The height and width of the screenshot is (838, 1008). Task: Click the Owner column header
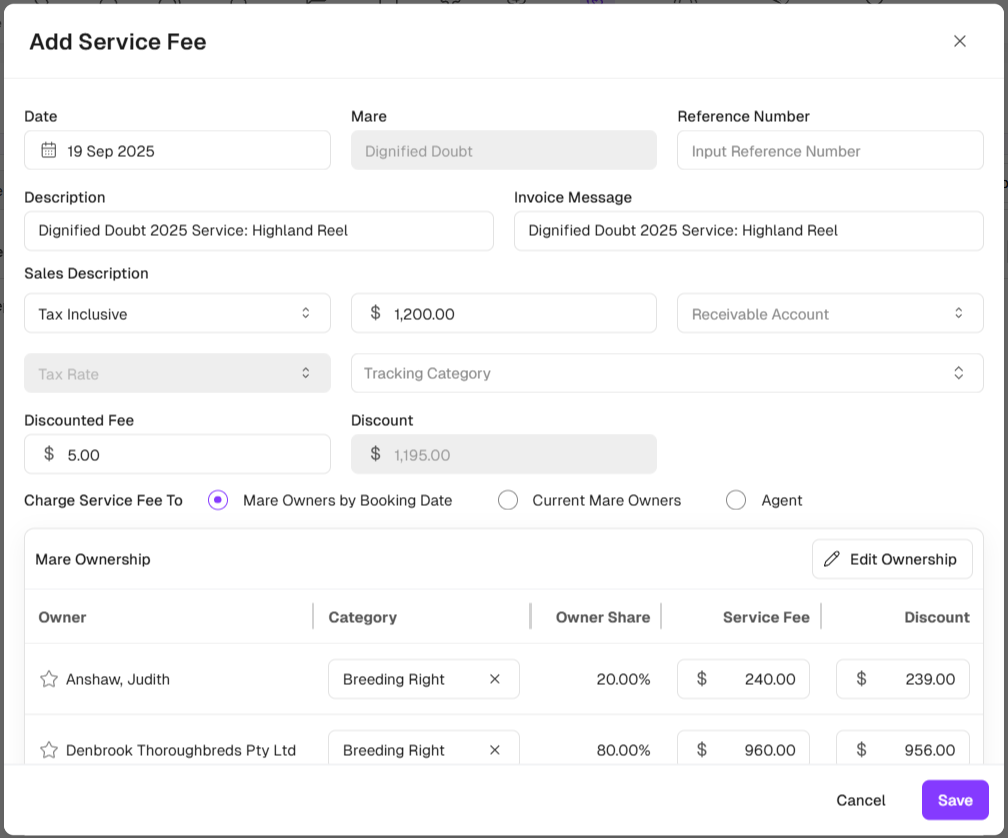tap(62, 617)
